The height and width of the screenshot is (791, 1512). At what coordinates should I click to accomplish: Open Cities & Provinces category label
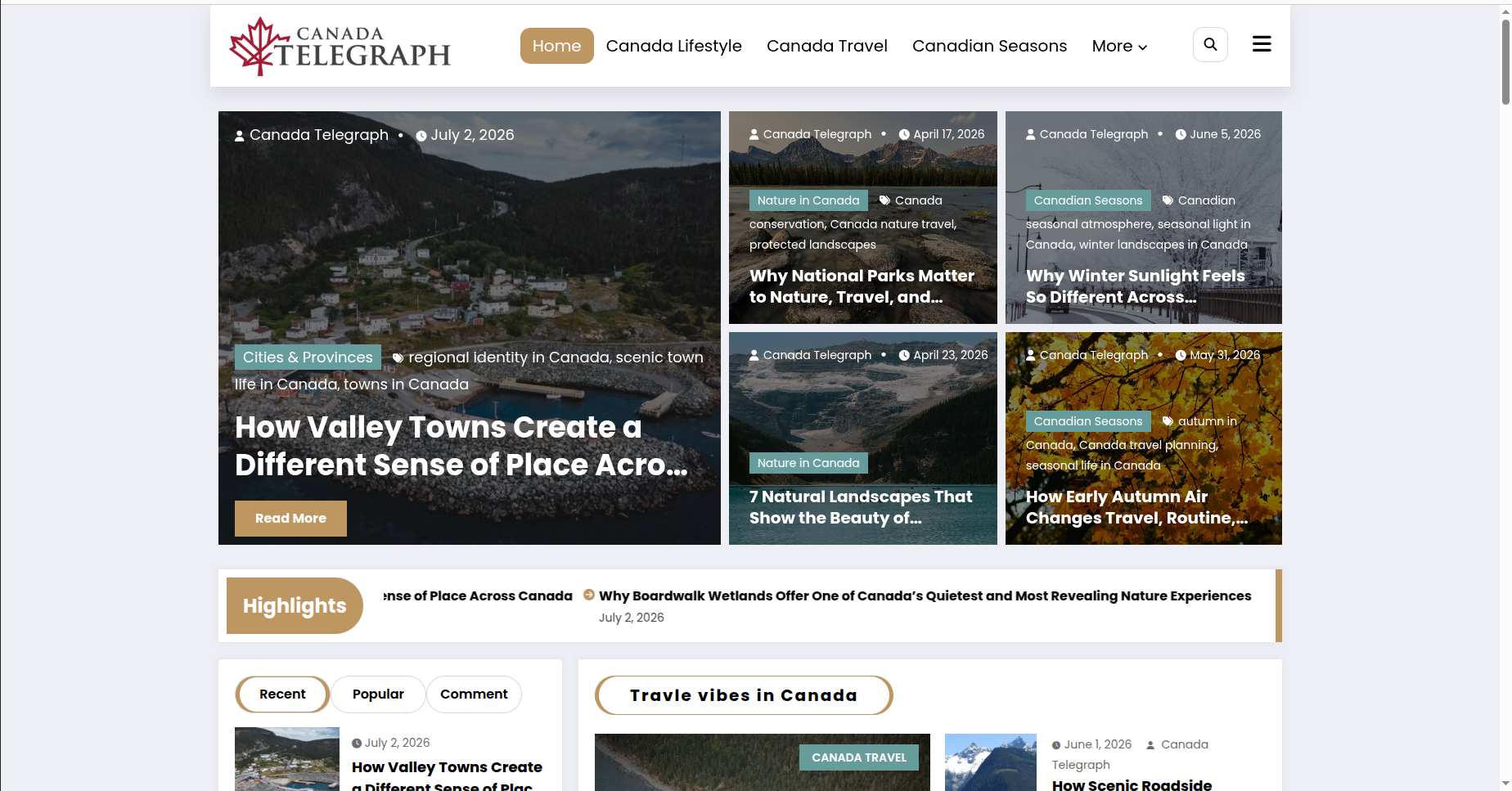tap(308, 357)
